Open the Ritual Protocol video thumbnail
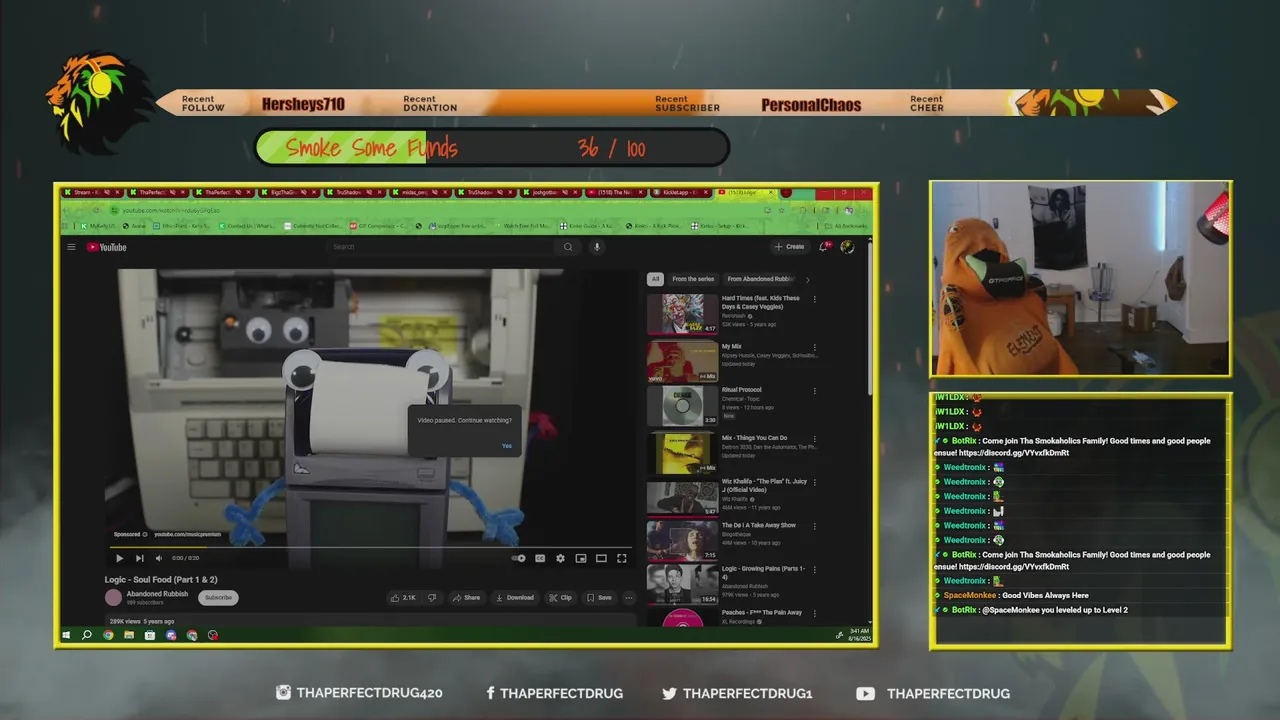Screen dimensions: 1280x720 tap(682, 405)
